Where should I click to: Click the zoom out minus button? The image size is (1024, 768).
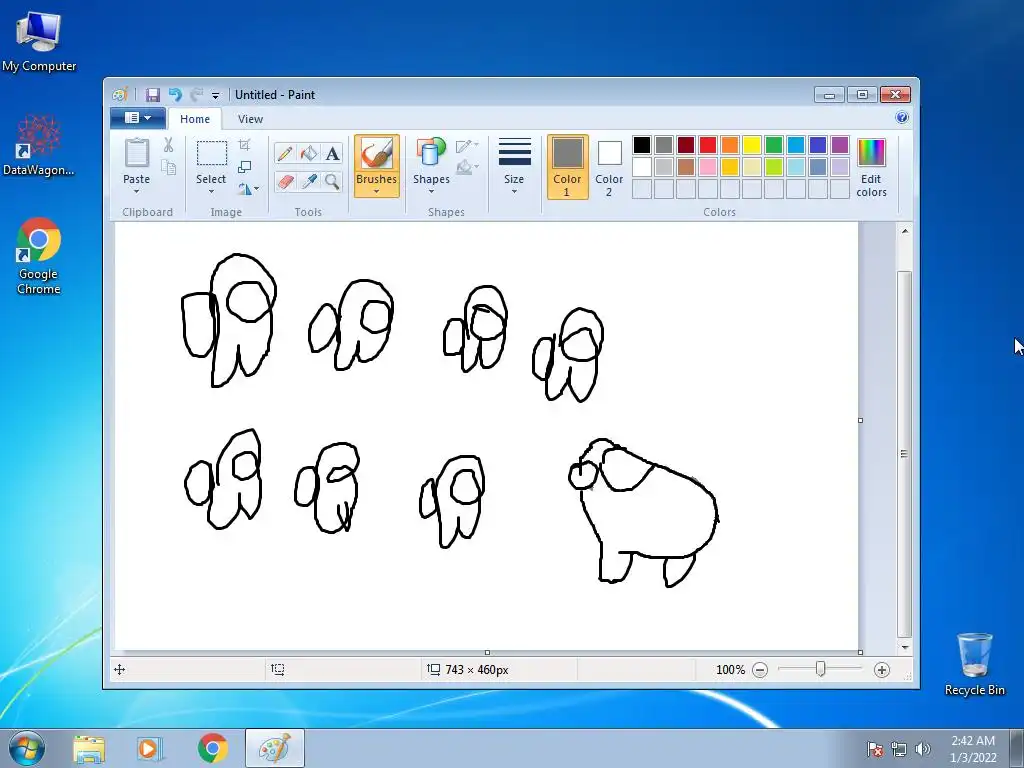tap(760, 669)
